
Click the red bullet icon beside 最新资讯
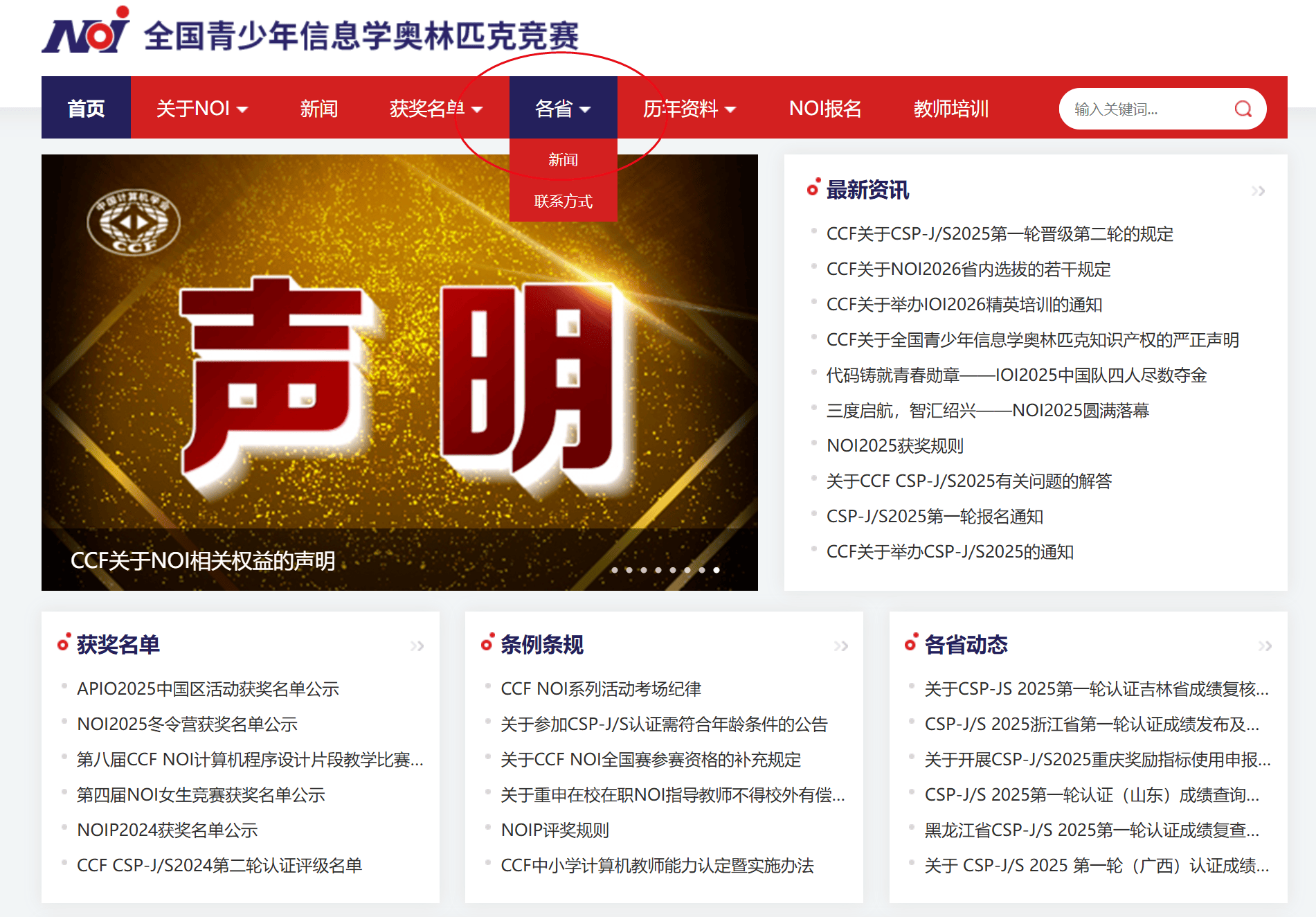pos(813,188)
